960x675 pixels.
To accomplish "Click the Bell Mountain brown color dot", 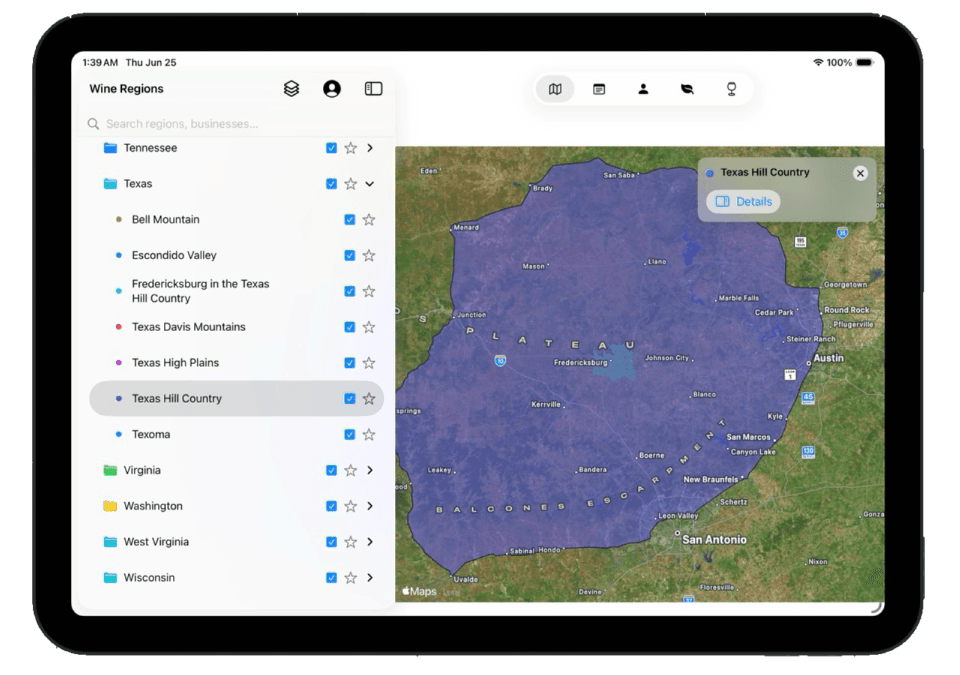I will (119, 219).
